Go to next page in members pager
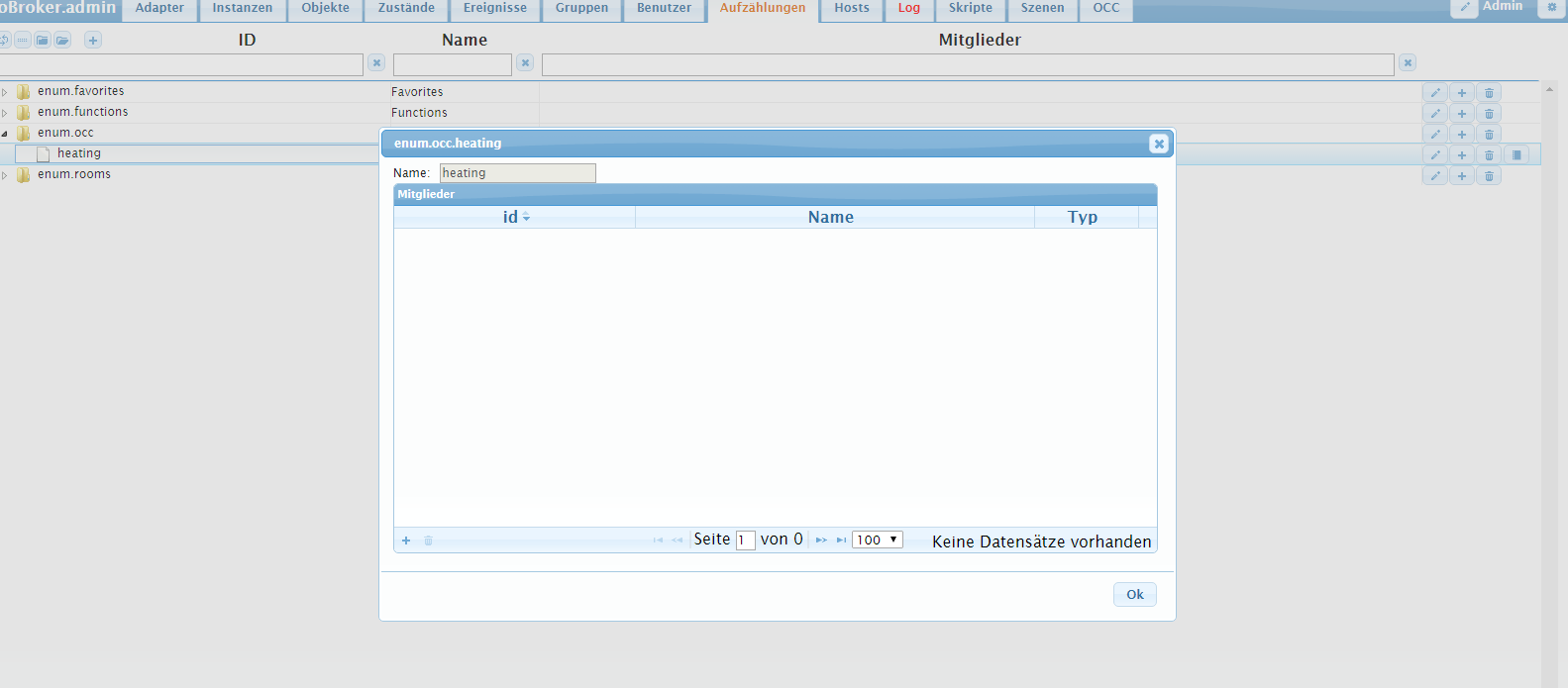The width and height of the screenshot is (1568, 688). coord(821,541)
